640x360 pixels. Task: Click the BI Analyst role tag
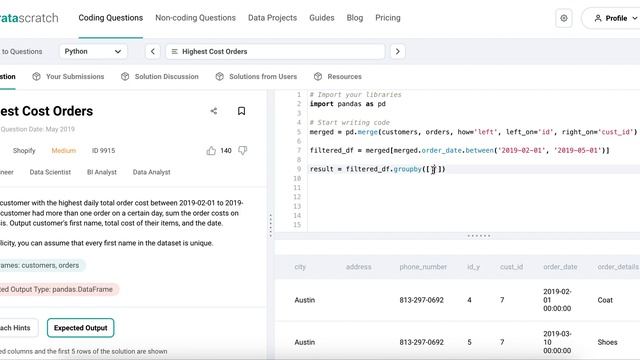(x=102, y=172)
